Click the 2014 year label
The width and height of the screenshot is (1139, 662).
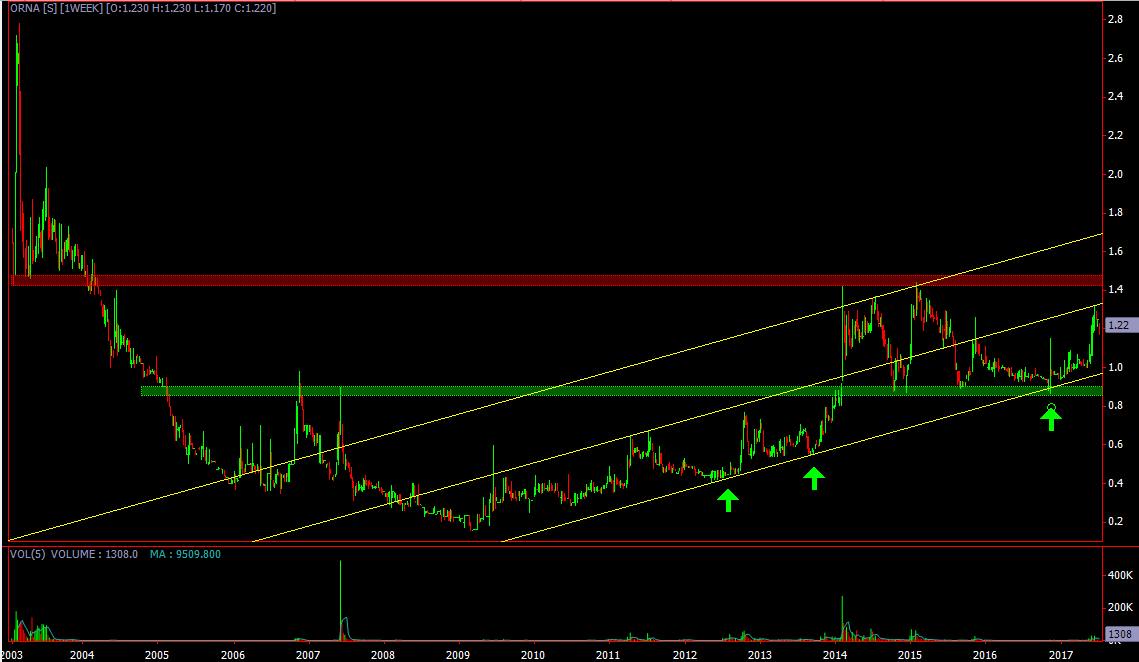[835, 655]
